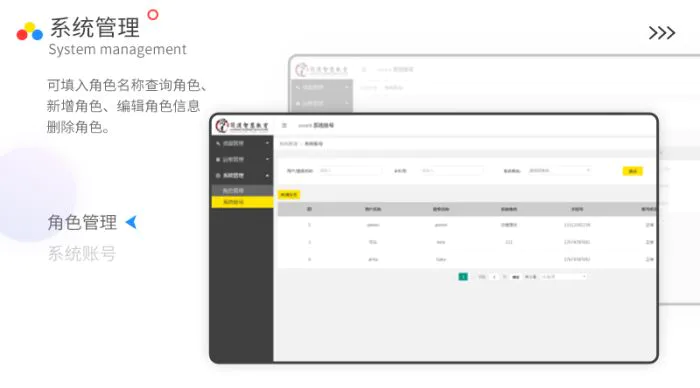Click the wrench icon of the first sidebar menu
This screenshot has width=700, height=388.
[218, 143]
